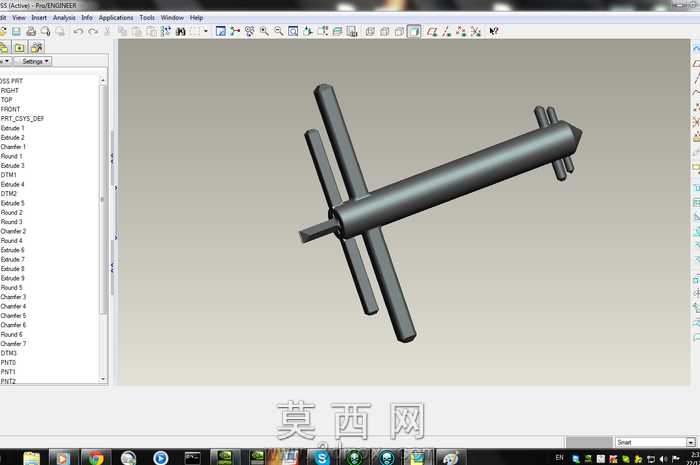Toggle datum planes display
The image size is (700, 465).
coord(432,31)
